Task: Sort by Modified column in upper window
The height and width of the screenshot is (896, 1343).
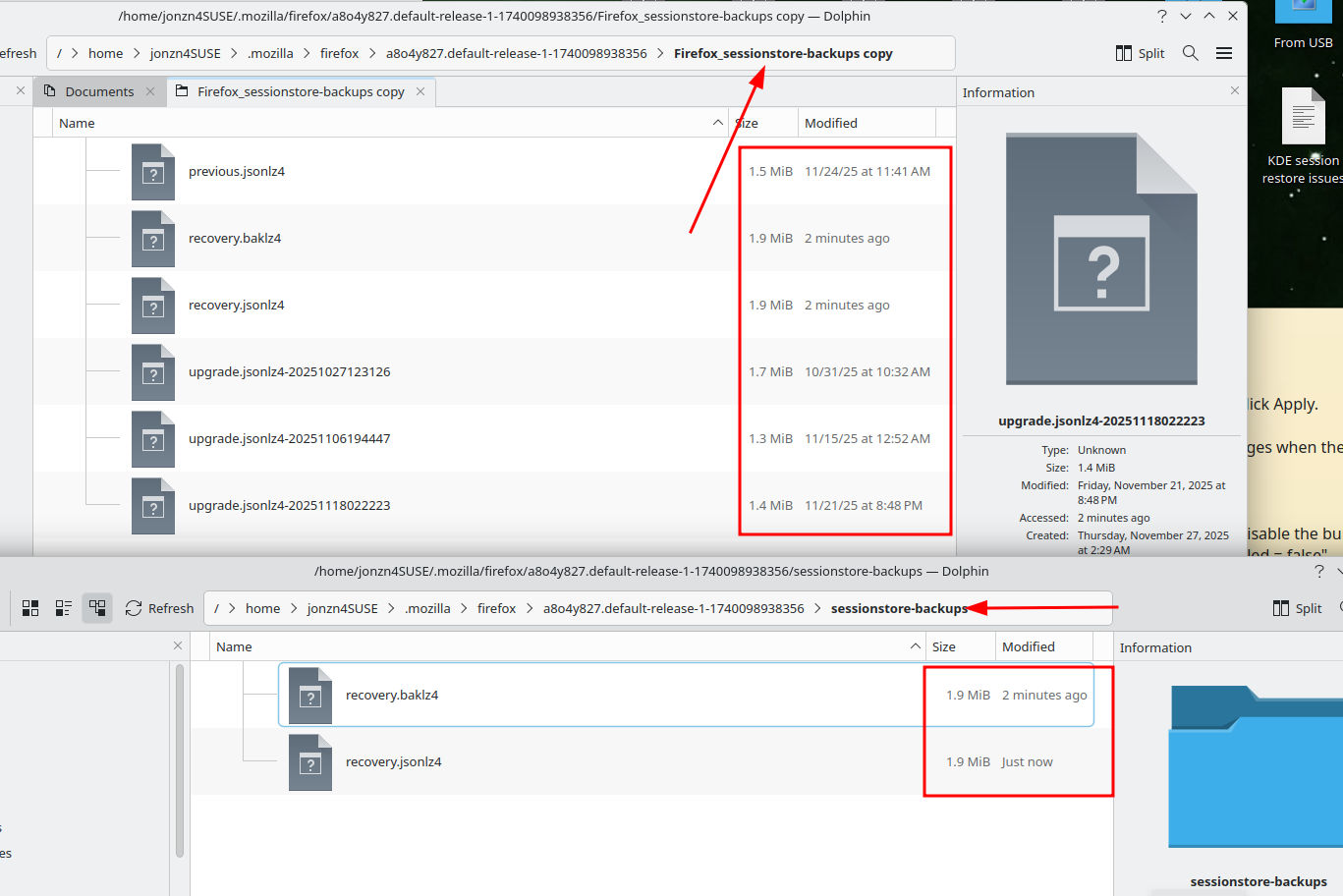Action: pyautogui.click(x=867, y=123)
